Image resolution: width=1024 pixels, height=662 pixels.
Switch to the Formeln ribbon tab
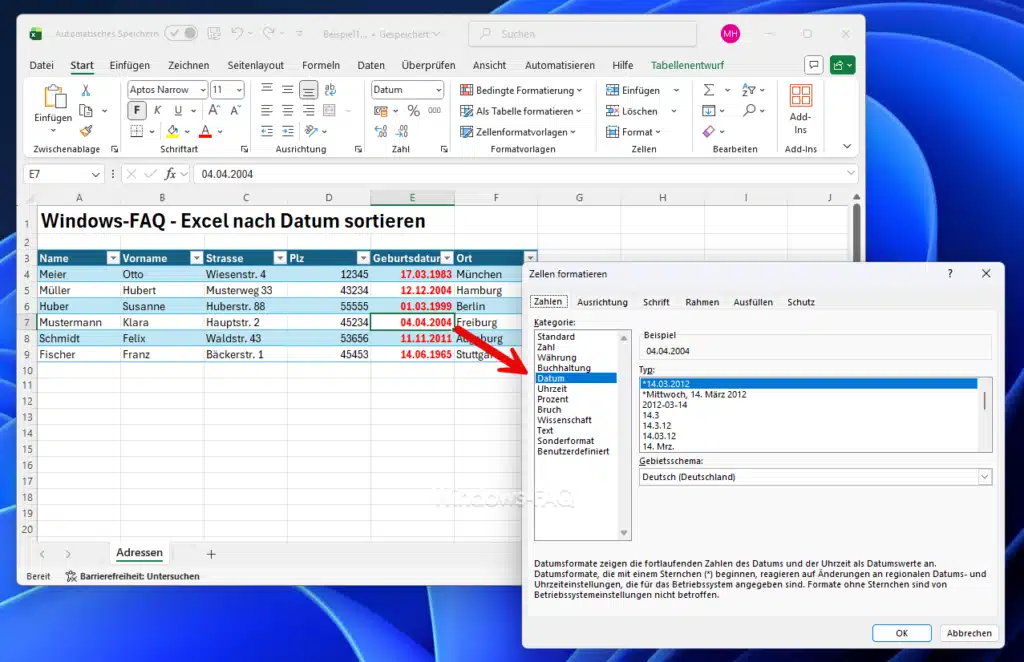tap(321, 65)
